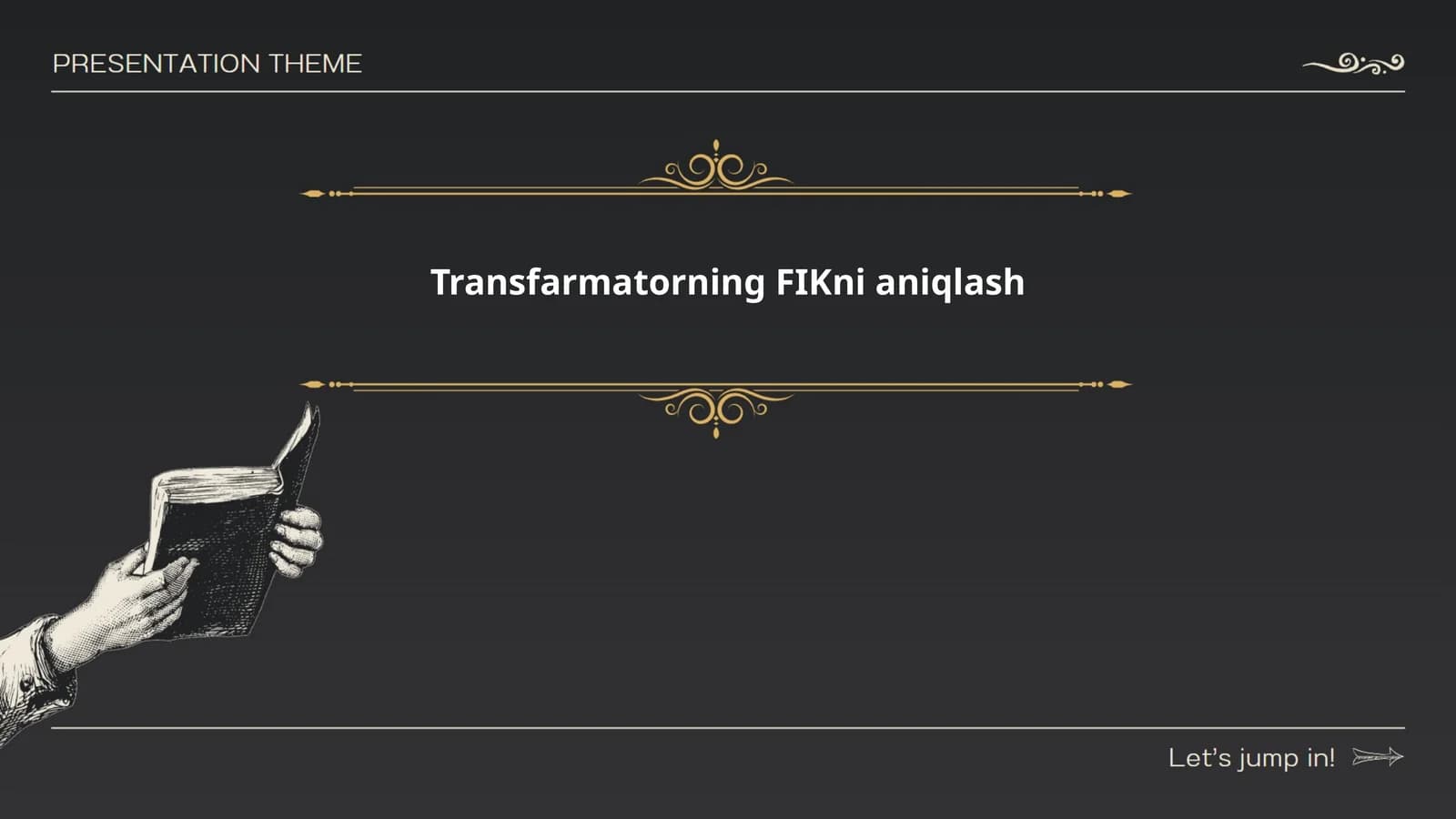Select the white rule under PRESENTATION THEME
This screenshot has width=1456, height=819.
[x=728, y=91]
